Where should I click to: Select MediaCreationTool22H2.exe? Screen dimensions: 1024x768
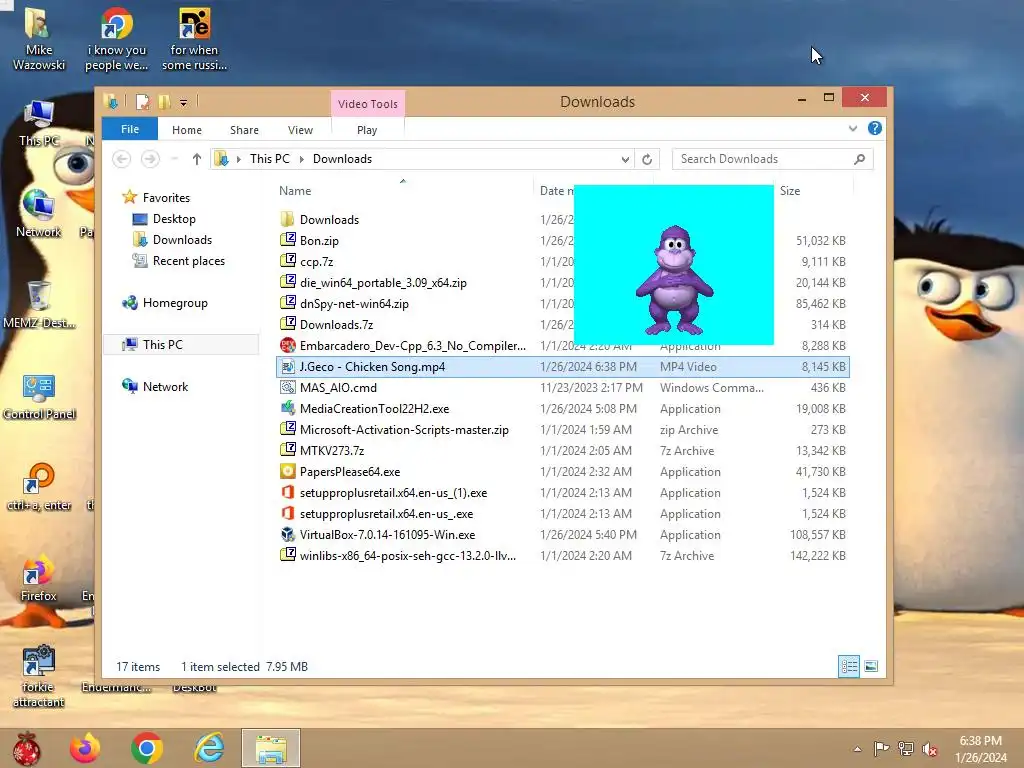click(x=374, y=408)
